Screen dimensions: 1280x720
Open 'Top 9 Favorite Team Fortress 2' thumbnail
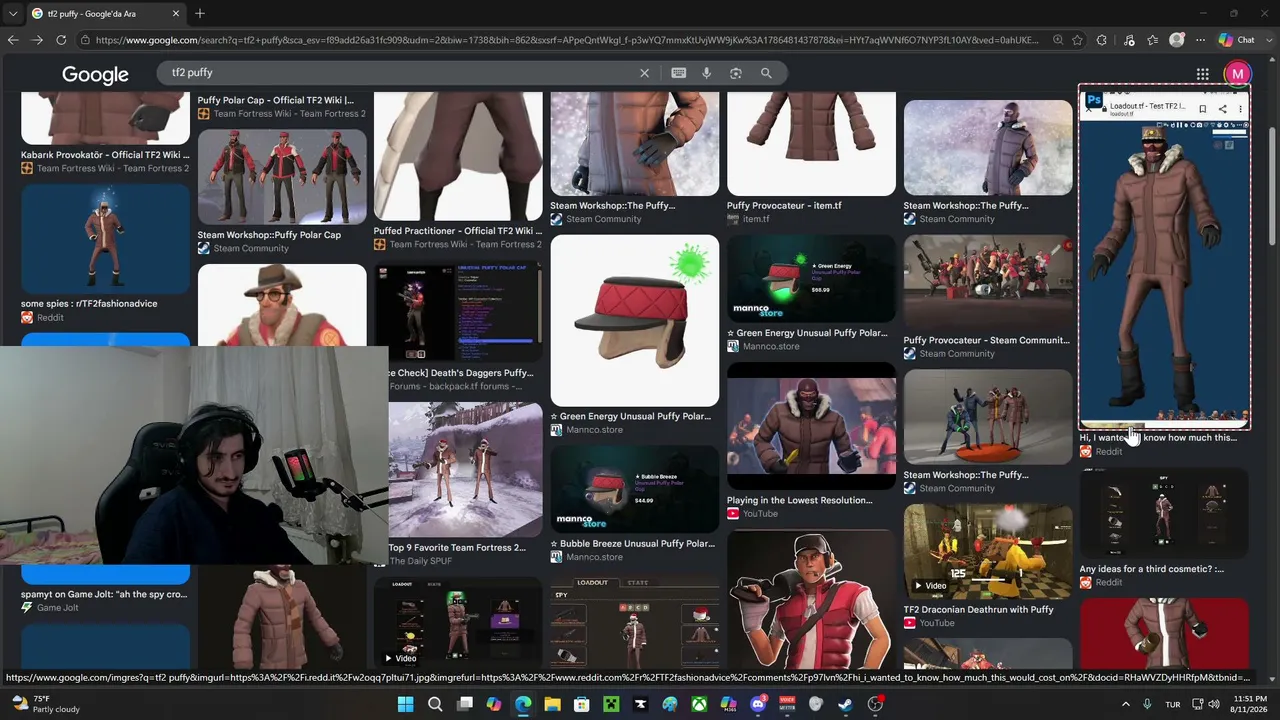point(465,470)
